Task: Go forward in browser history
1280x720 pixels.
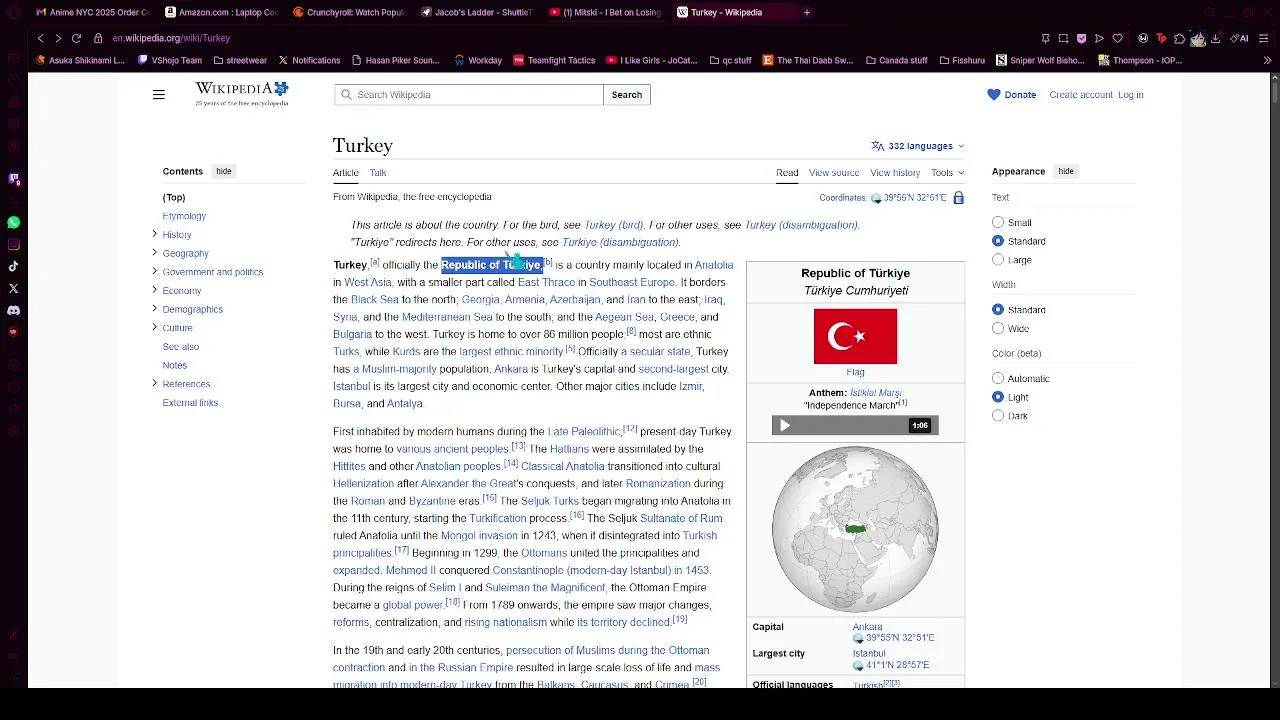Action: 58,38
